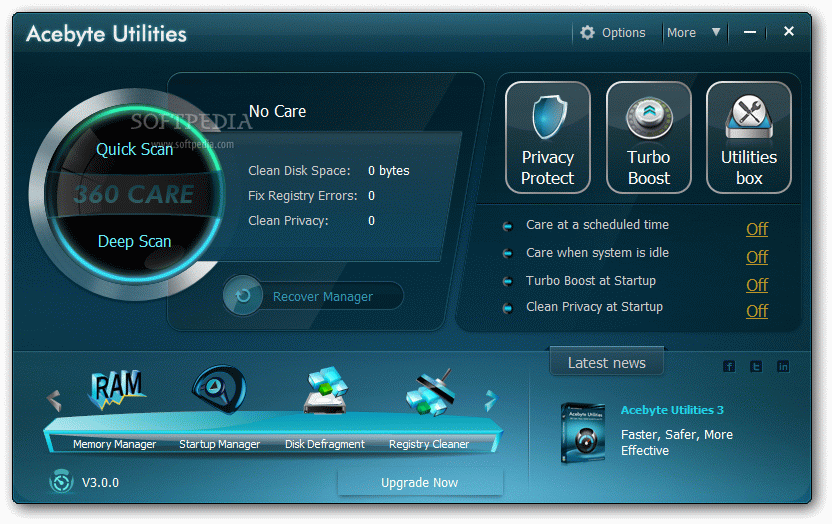Start a Quick Scan
This screenshot has width=832, height=524.
point(134,150)
